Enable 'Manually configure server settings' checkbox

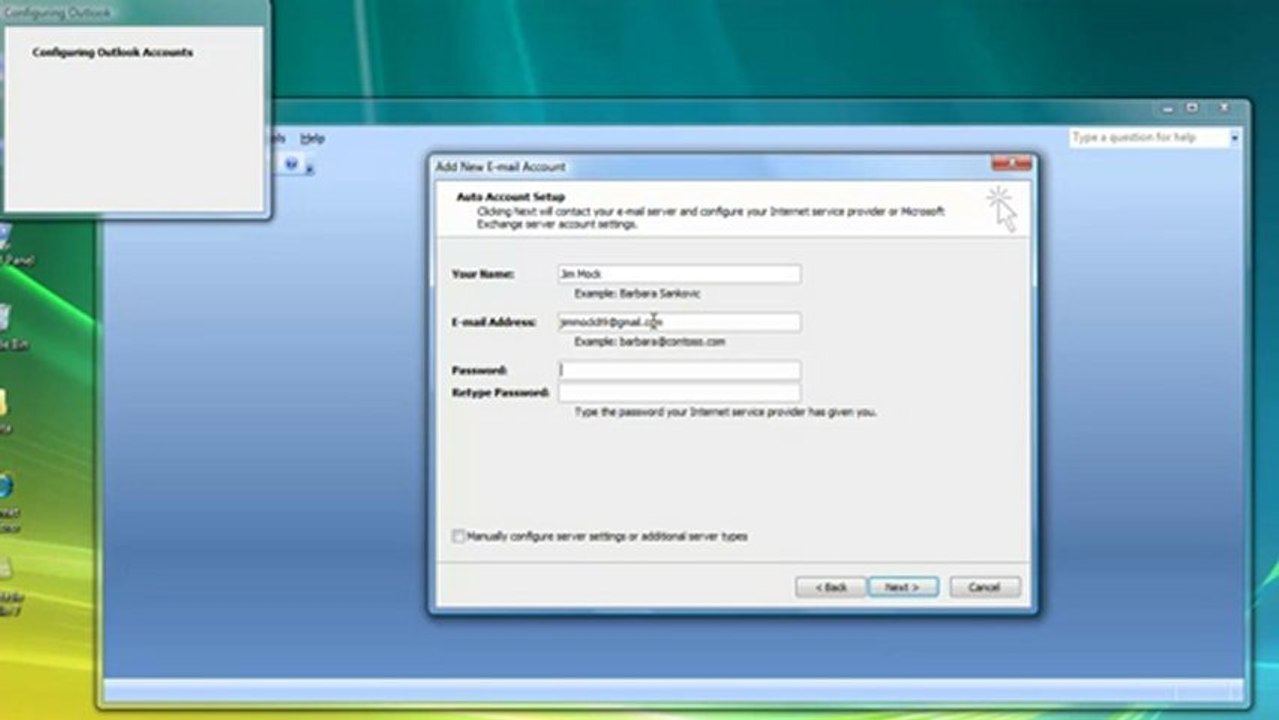[x=458, y=537]
